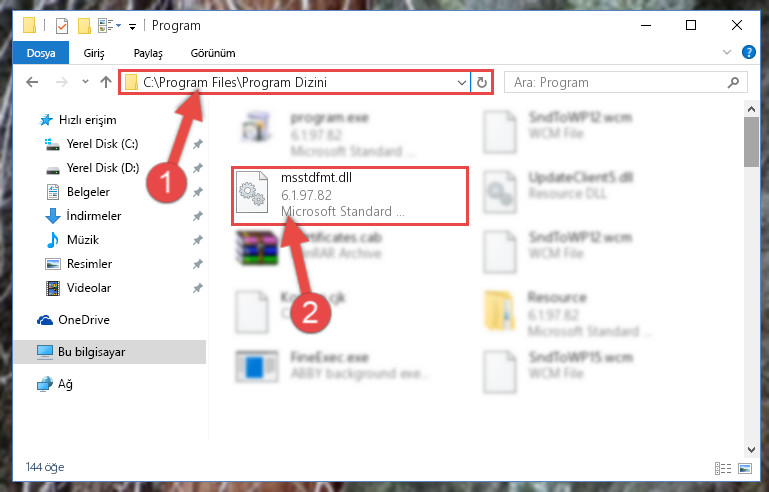Expand the address bar history dropdown
The width and height of the screenshot is (769, 492).
coord(461,82)
